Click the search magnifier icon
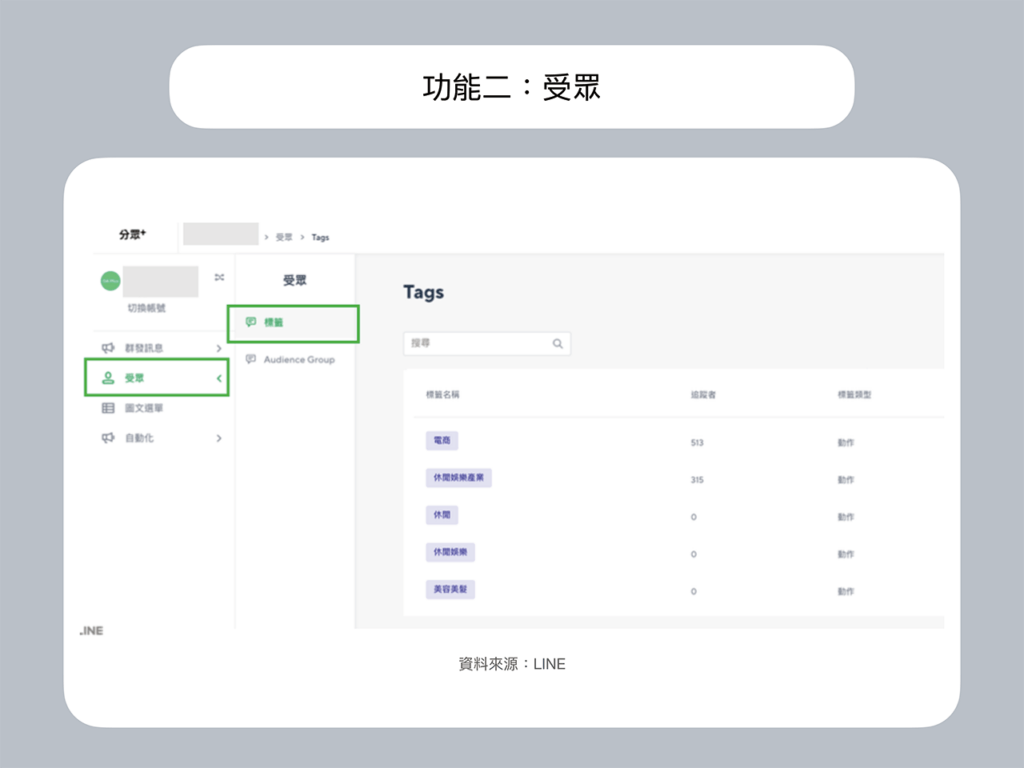Screen dimensions: 1024x768 557,343
